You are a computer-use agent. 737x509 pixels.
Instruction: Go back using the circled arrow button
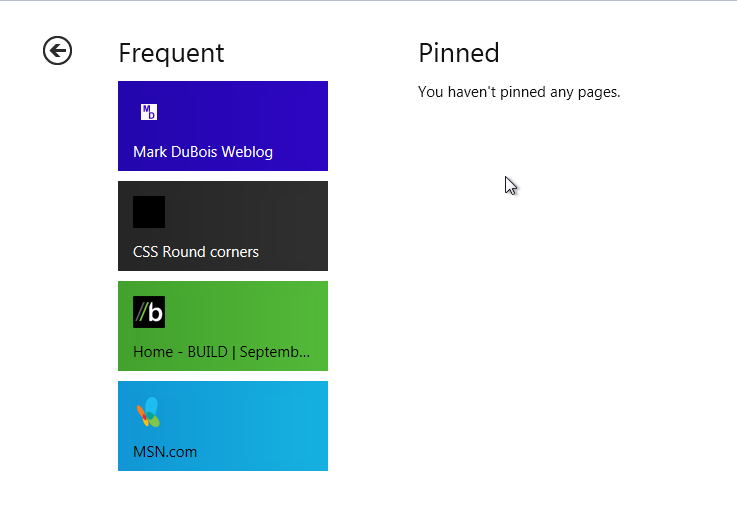(x=57, y=51)
